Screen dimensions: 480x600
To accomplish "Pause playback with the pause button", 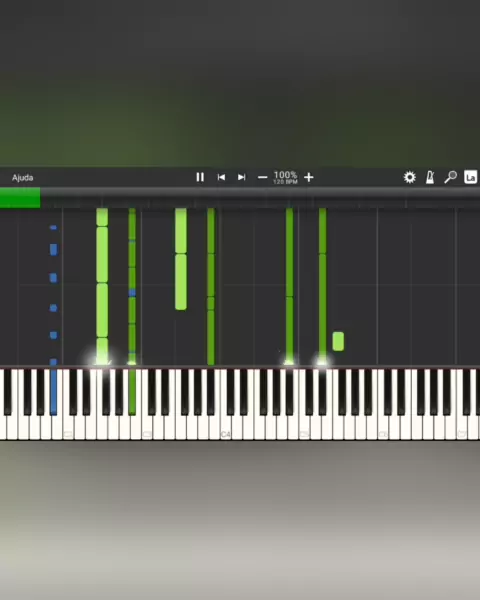I will (200, 177).
